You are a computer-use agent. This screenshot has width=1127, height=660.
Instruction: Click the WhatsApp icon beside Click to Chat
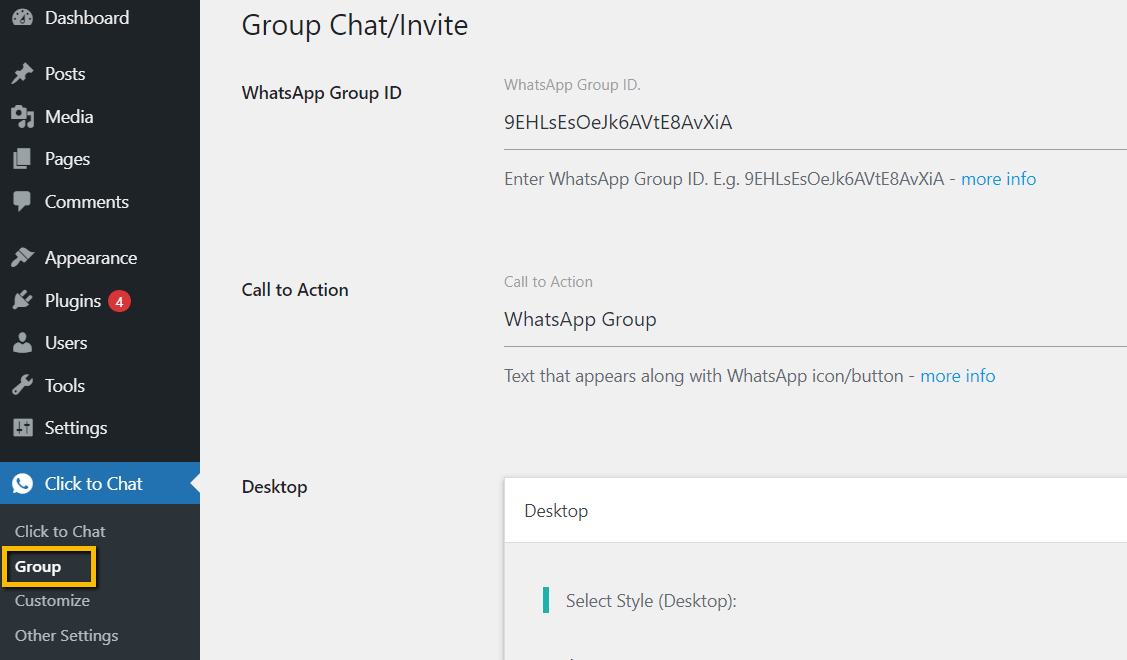point(22,483)
